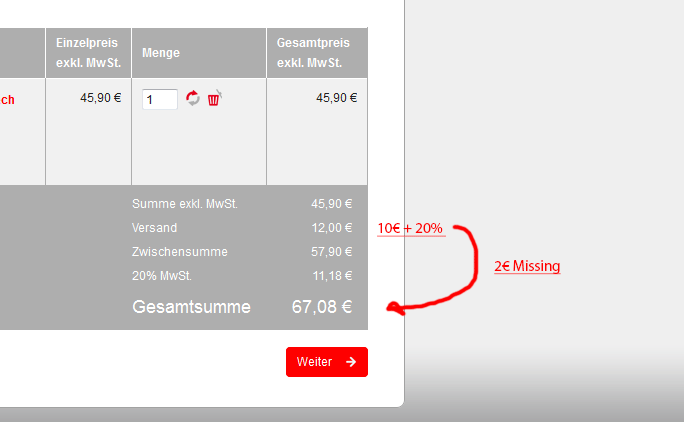Open the red product link ending in 'ch'

point(7,100)
